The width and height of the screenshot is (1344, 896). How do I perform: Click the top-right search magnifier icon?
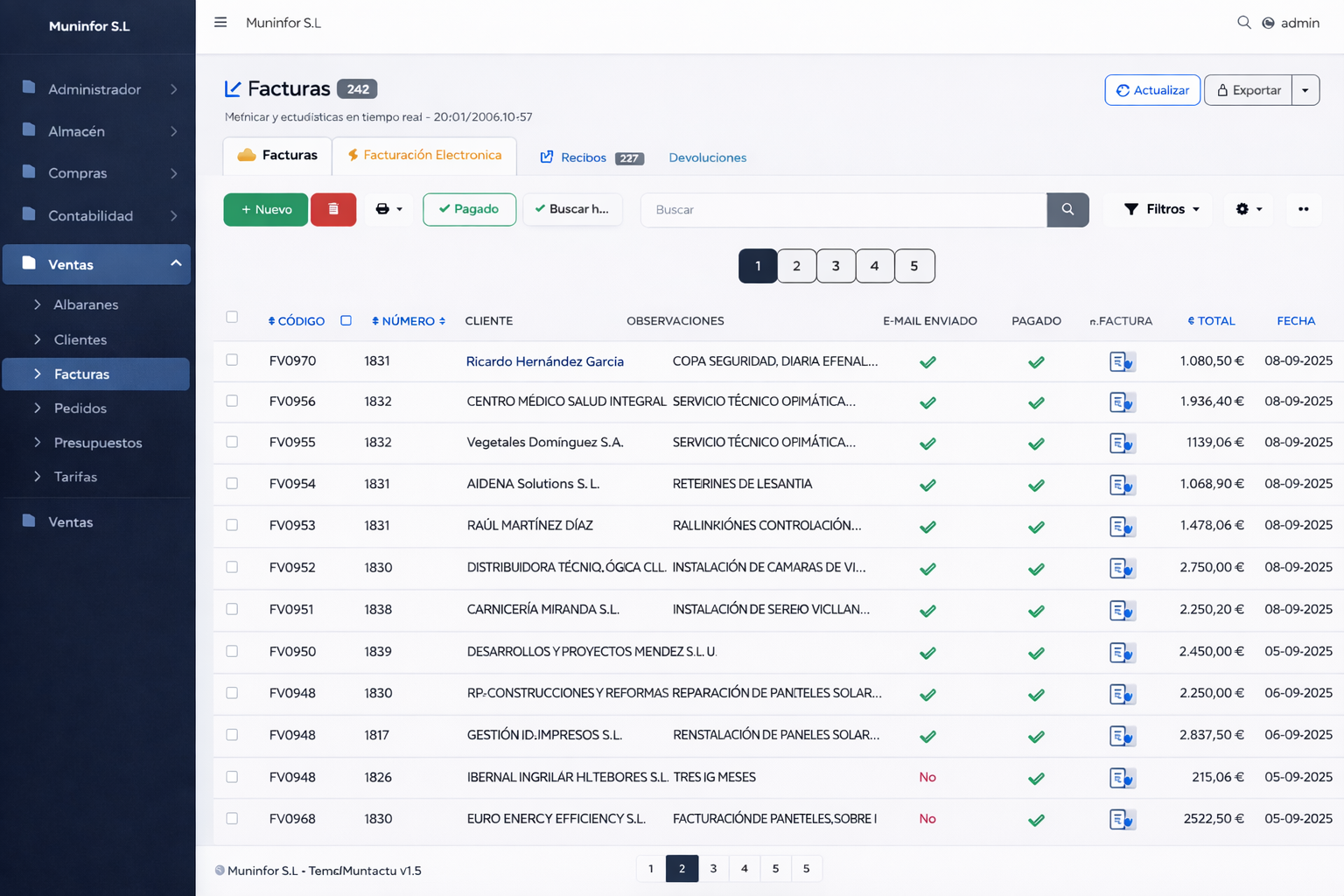click(x=1243, y=23)
